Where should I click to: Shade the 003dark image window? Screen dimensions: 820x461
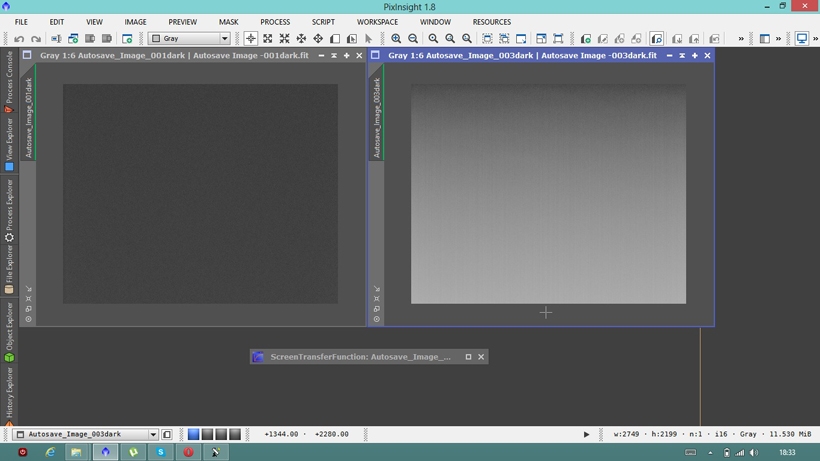[x=682, y=55]
